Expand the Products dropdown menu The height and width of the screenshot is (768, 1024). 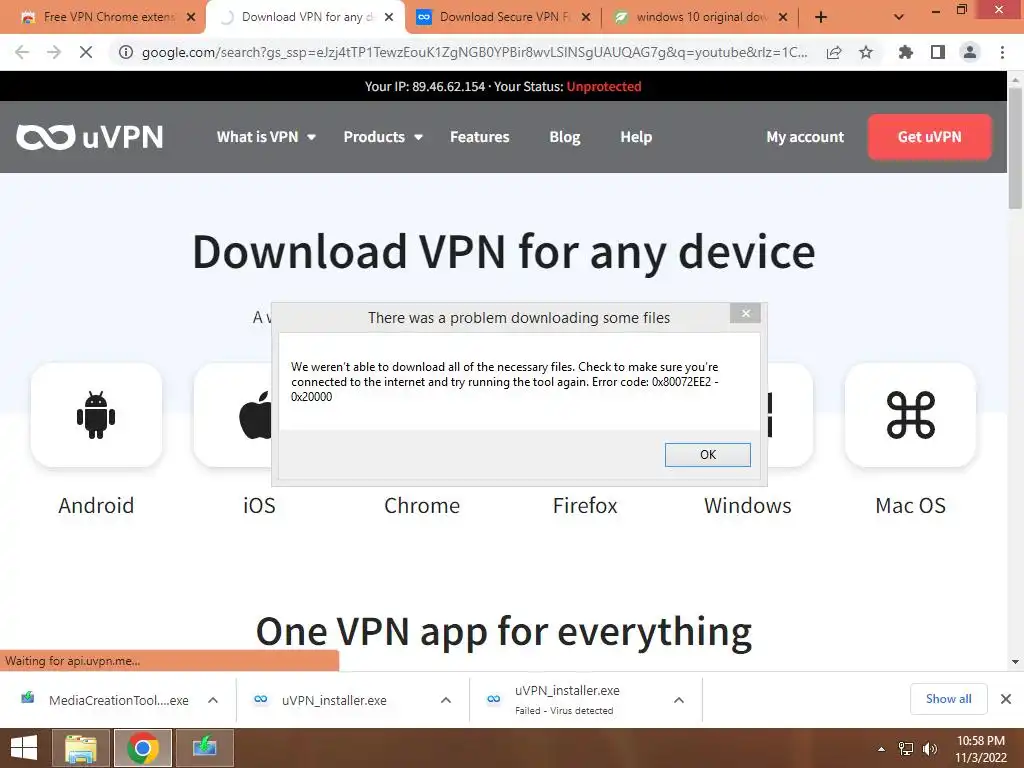tap(383, 137)
